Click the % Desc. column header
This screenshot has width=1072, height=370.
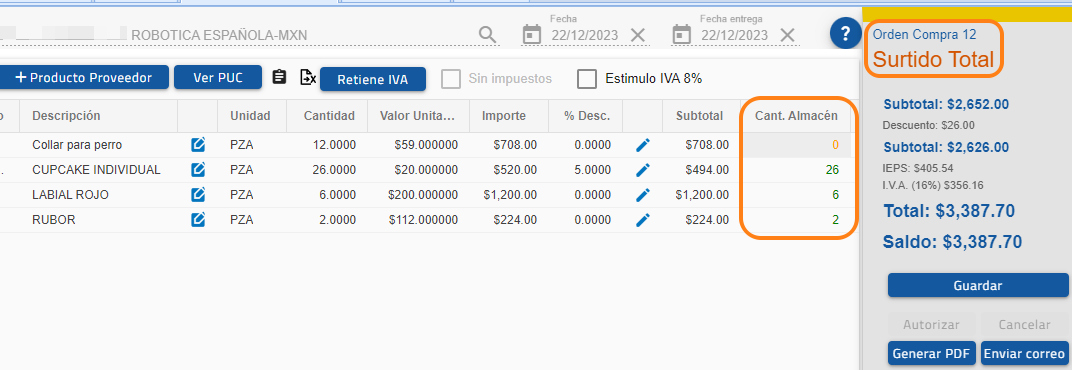587,116
